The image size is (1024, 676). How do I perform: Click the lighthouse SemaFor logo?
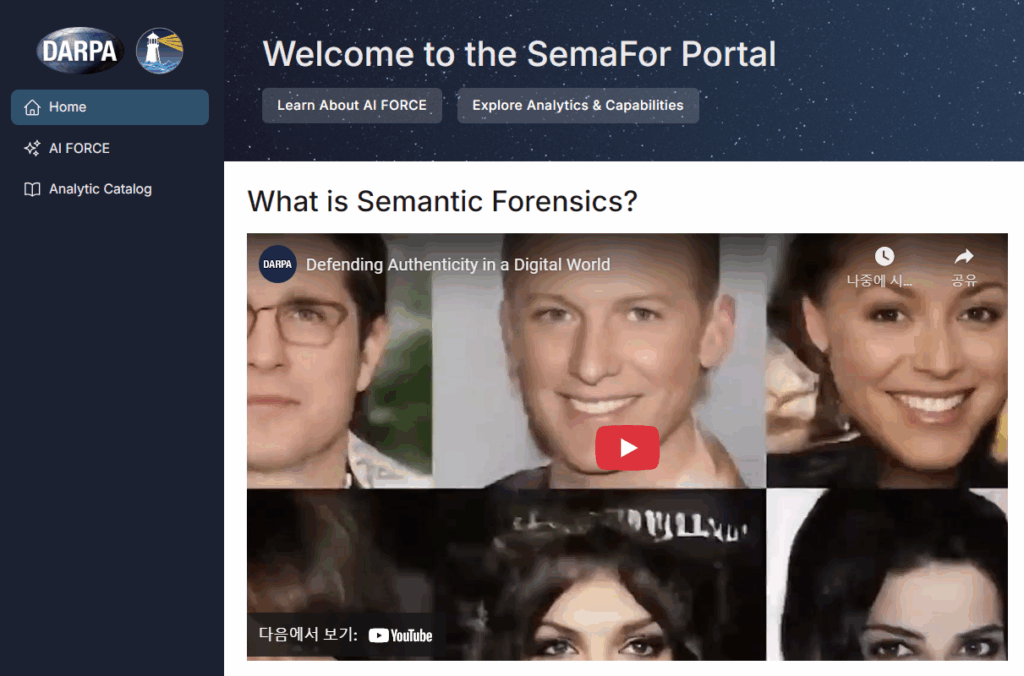[x=159, y=51]
